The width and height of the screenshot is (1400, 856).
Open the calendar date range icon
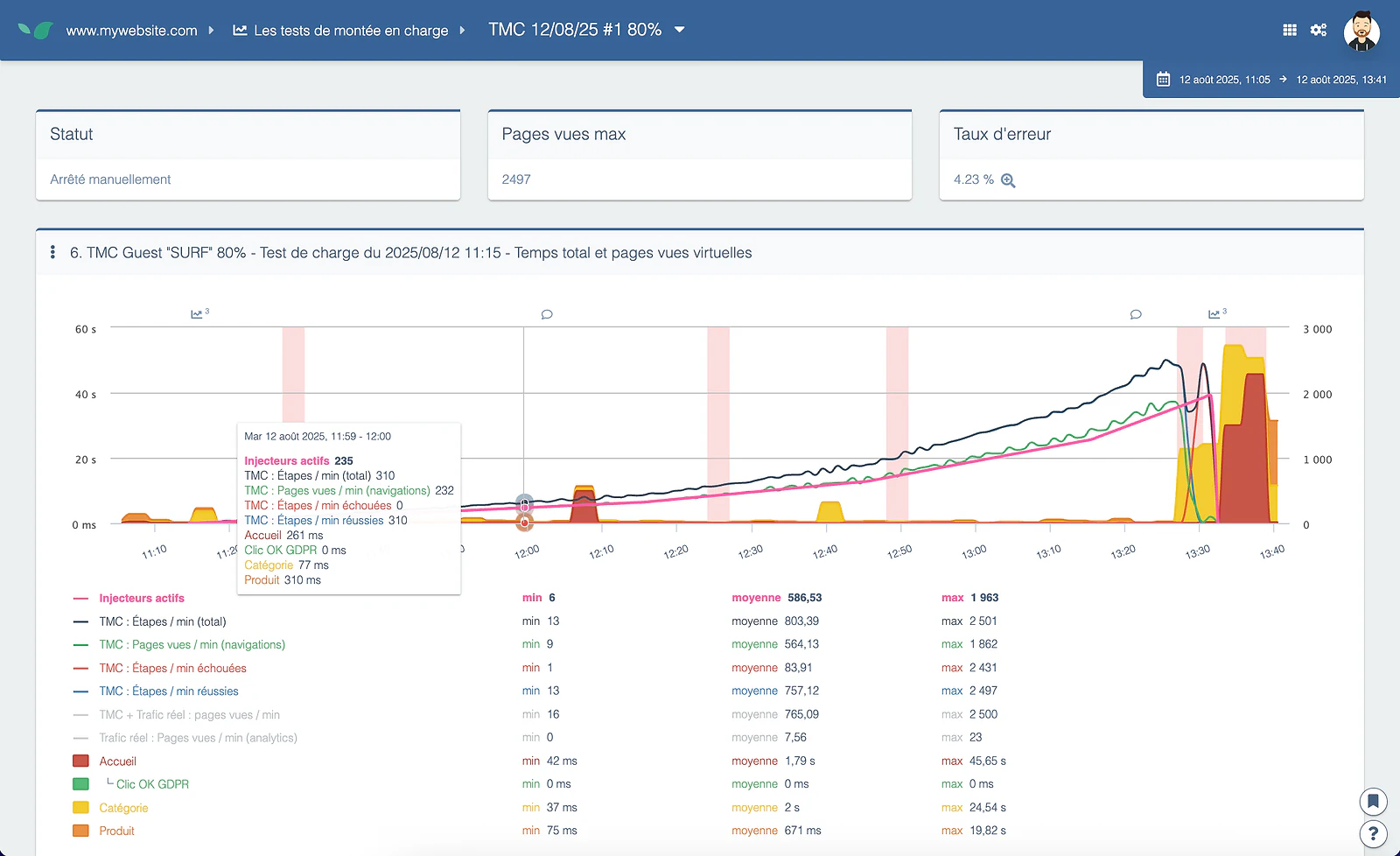[1163, 80]
